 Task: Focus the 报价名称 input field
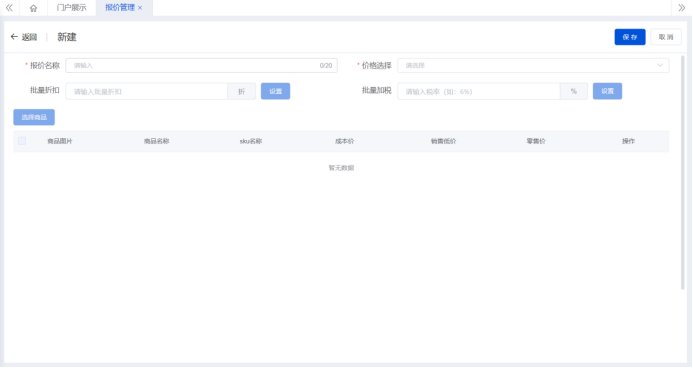[x=202, y=65]
